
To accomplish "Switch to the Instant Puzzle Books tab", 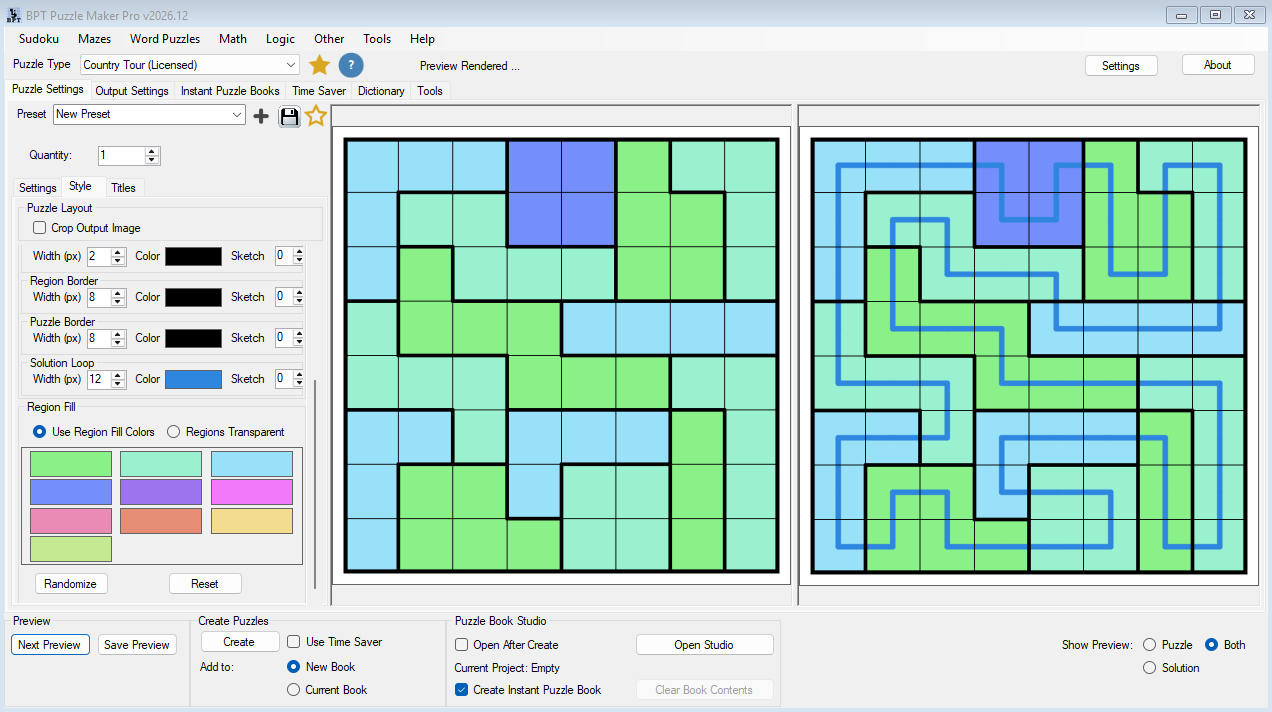I will (x=230, y=91).
